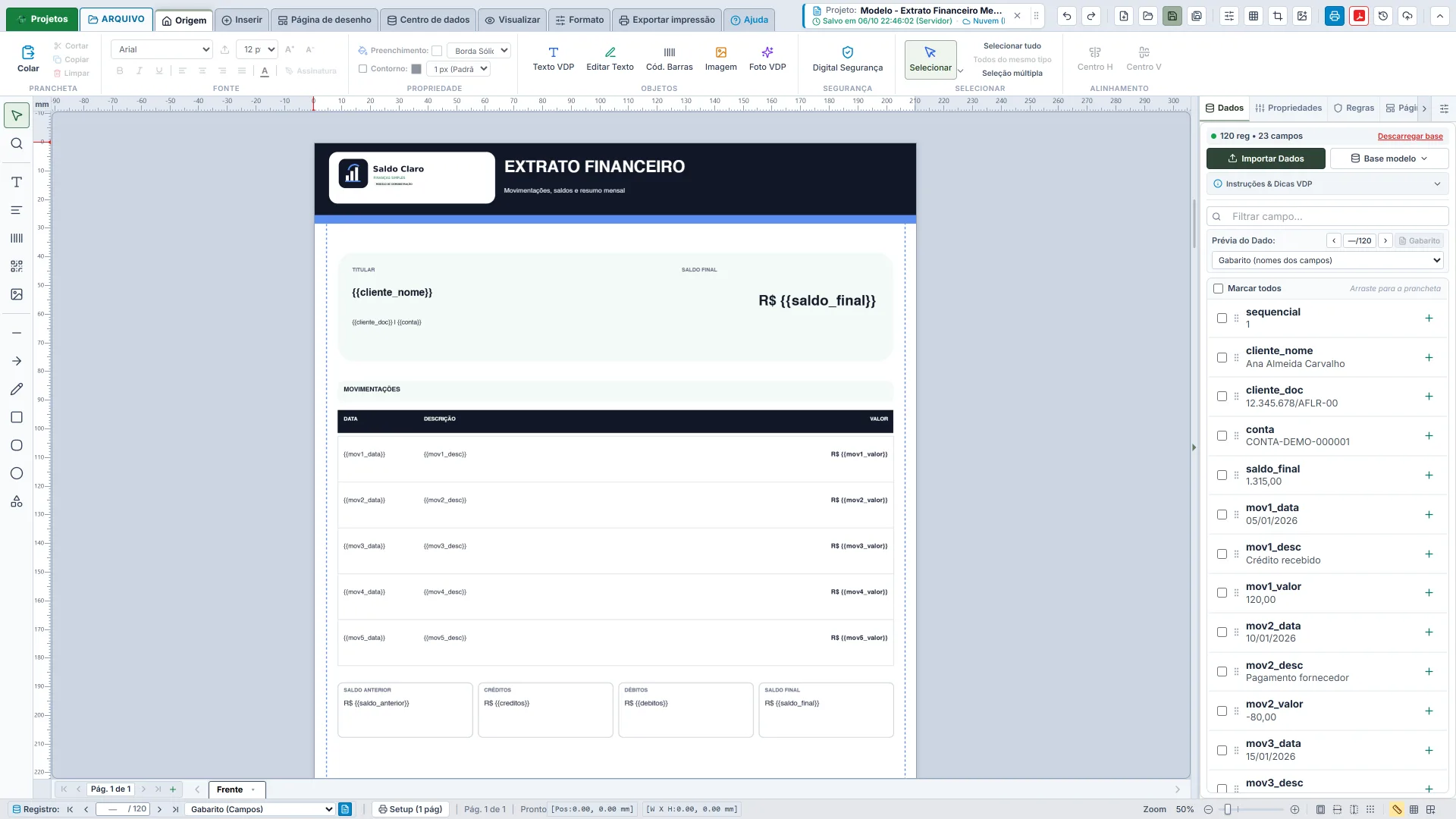Choose the pencil drawing tool in sidebar
1456x819 pixels.
tap(17, 389)
